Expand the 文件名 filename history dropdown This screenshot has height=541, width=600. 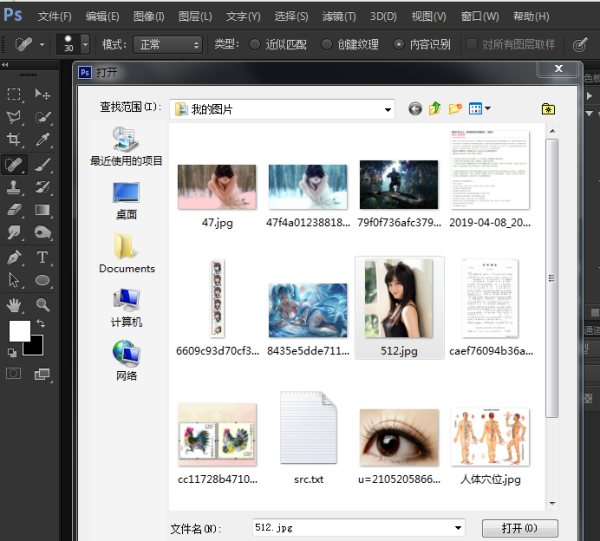coord(458,528)
